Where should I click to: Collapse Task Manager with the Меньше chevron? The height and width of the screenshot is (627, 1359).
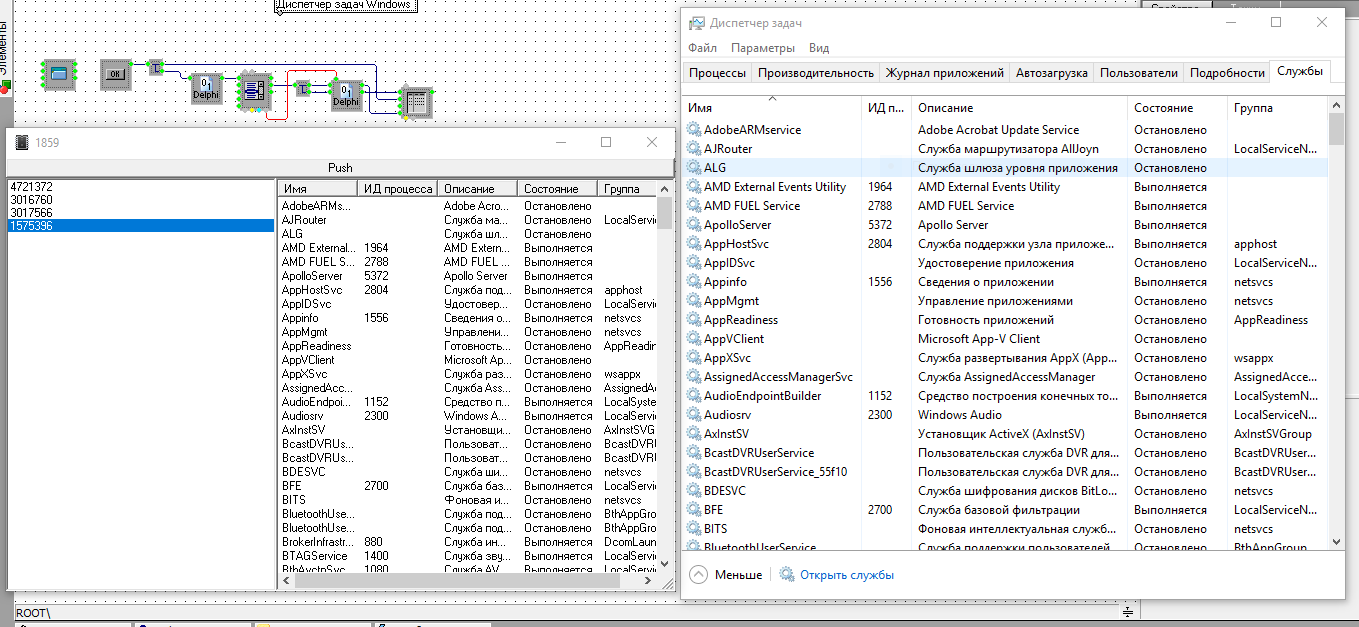click(x=699, y=575)
